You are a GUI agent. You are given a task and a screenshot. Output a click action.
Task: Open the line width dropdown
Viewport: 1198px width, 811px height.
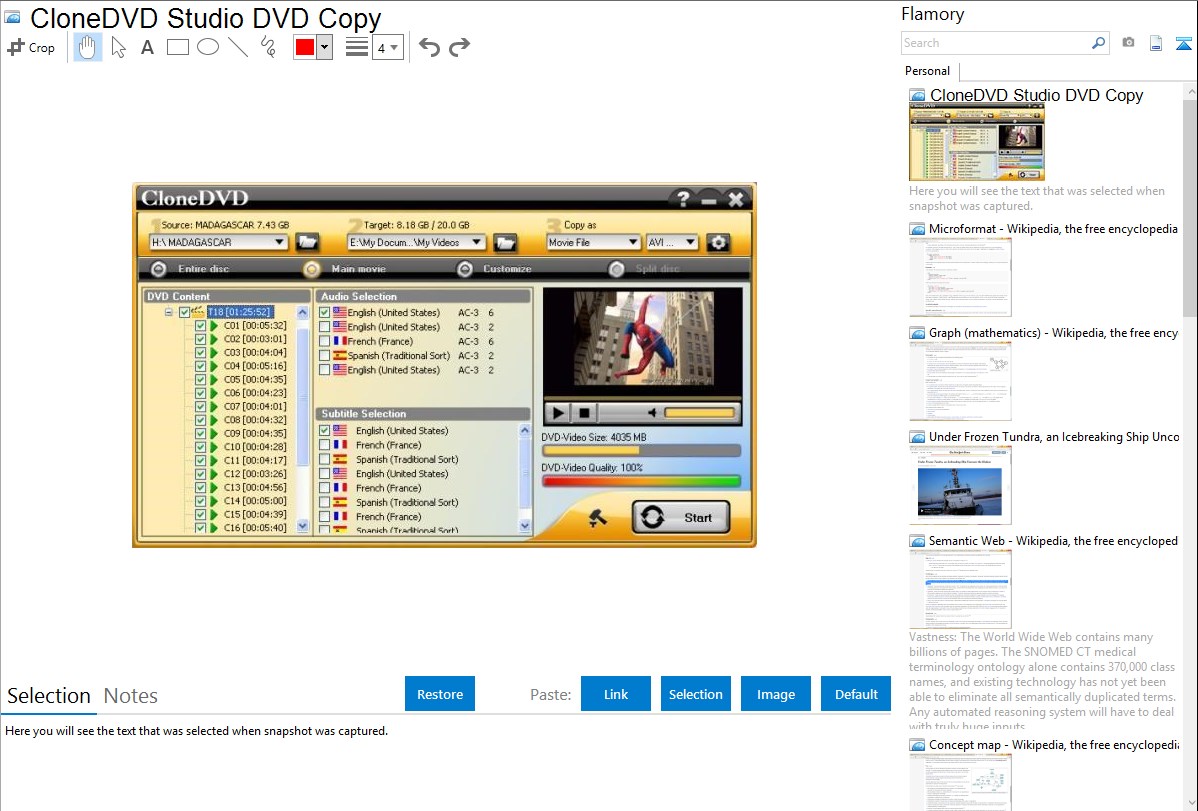click(387, 47)
